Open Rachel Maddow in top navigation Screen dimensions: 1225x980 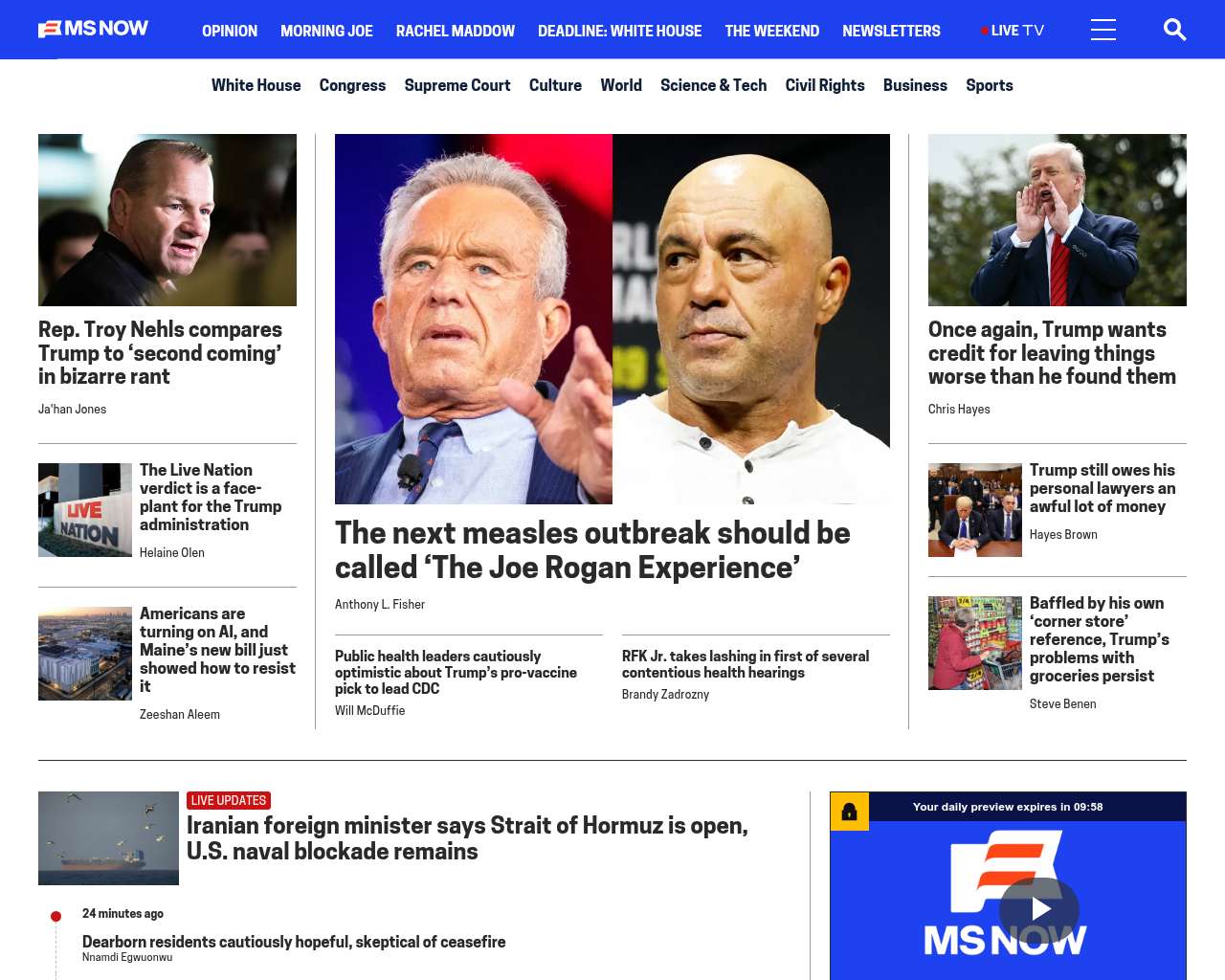[x=456, y=31]
